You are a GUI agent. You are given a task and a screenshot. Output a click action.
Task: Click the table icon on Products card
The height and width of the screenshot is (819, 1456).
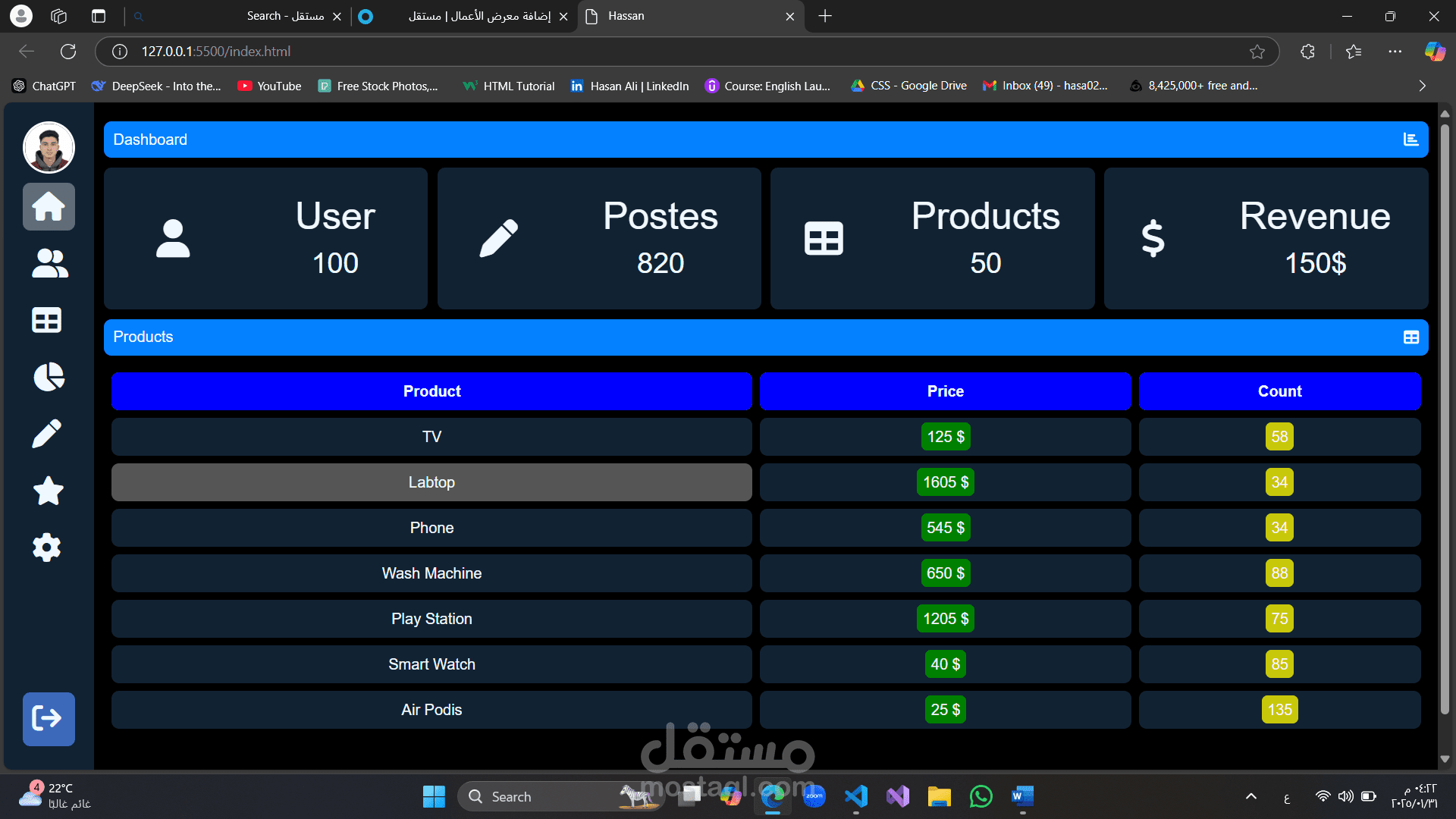(824, 238)
